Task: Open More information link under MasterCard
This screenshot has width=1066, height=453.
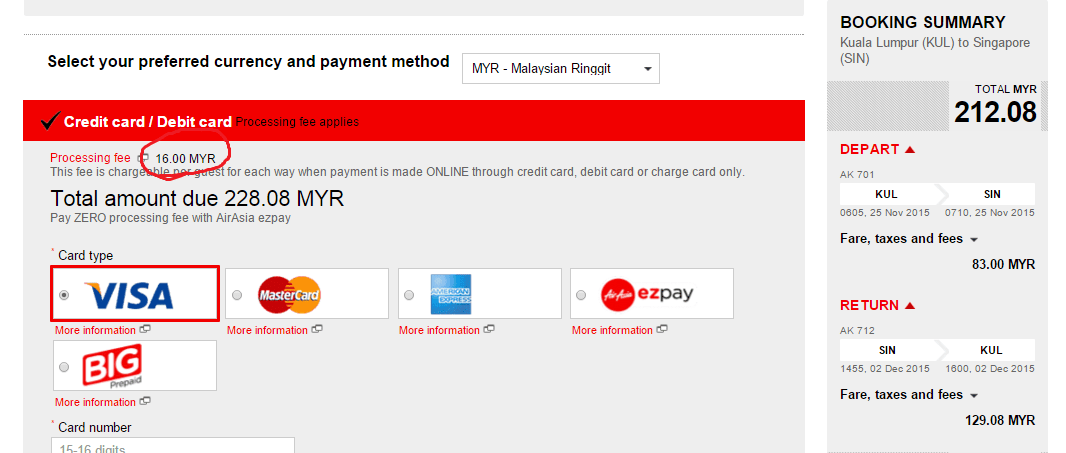Action: coord(267,331)
